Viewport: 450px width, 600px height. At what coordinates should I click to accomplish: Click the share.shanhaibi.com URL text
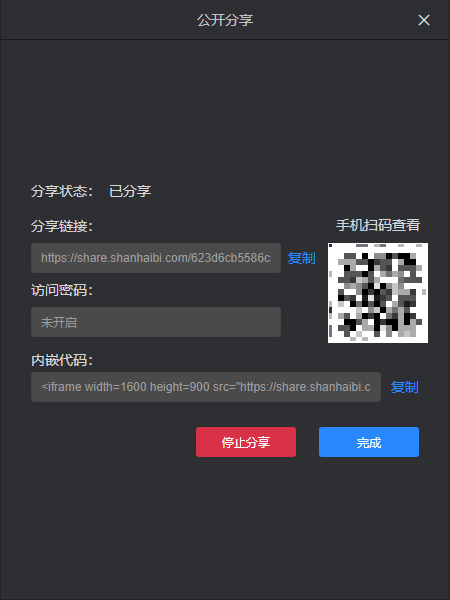click(x=156, y=258)
